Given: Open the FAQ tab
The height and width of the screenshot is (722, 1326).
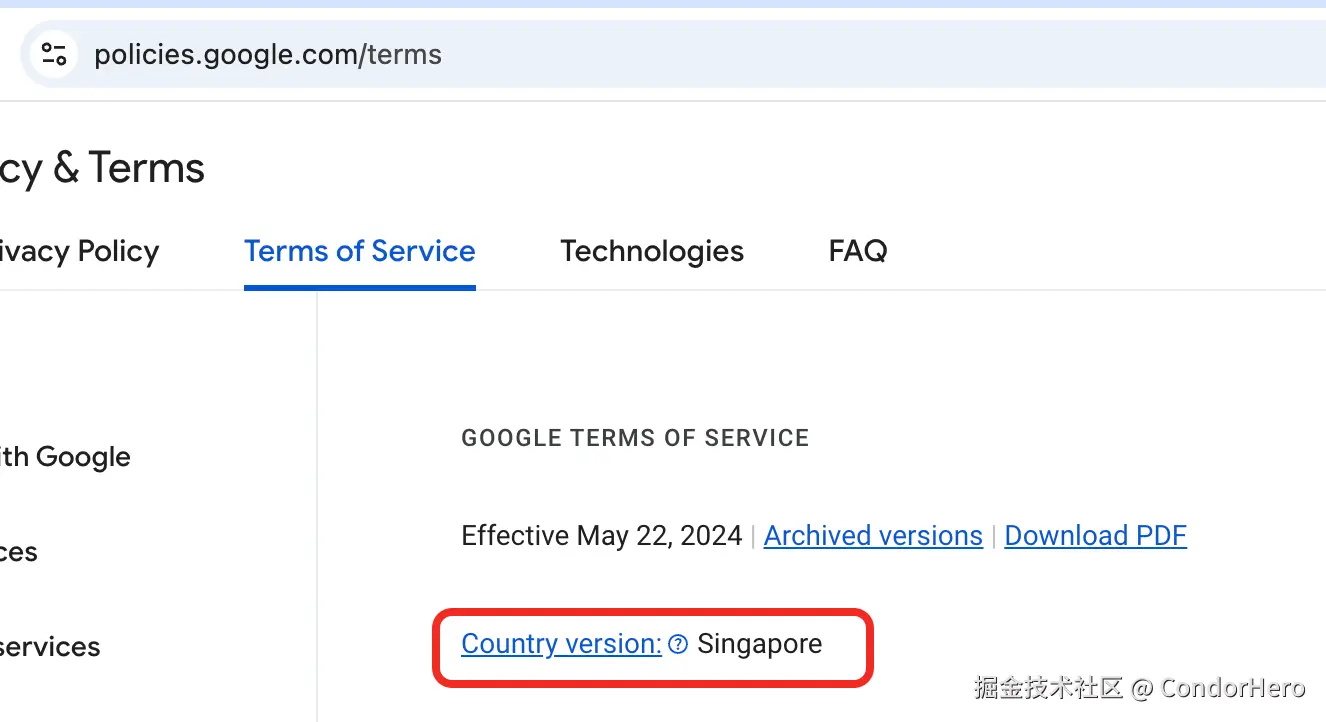Looking at the screenshot, I should pyautogui.click(x=858, y=251).
